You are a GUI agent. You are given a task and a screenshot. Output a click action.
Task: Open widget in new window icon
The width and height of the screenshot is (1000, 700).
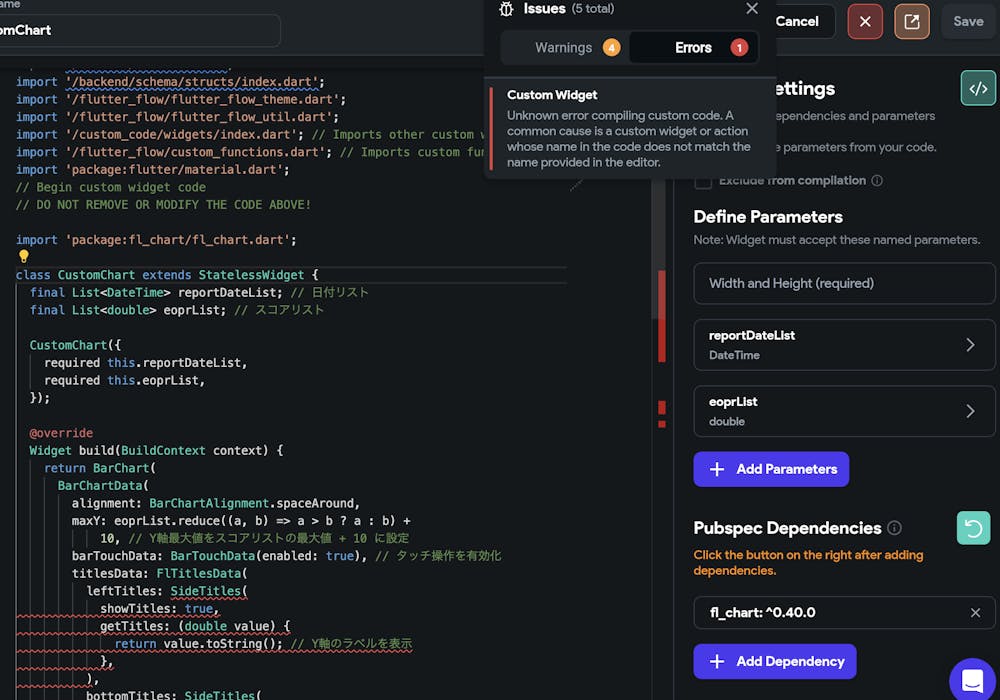pos(912,21)
